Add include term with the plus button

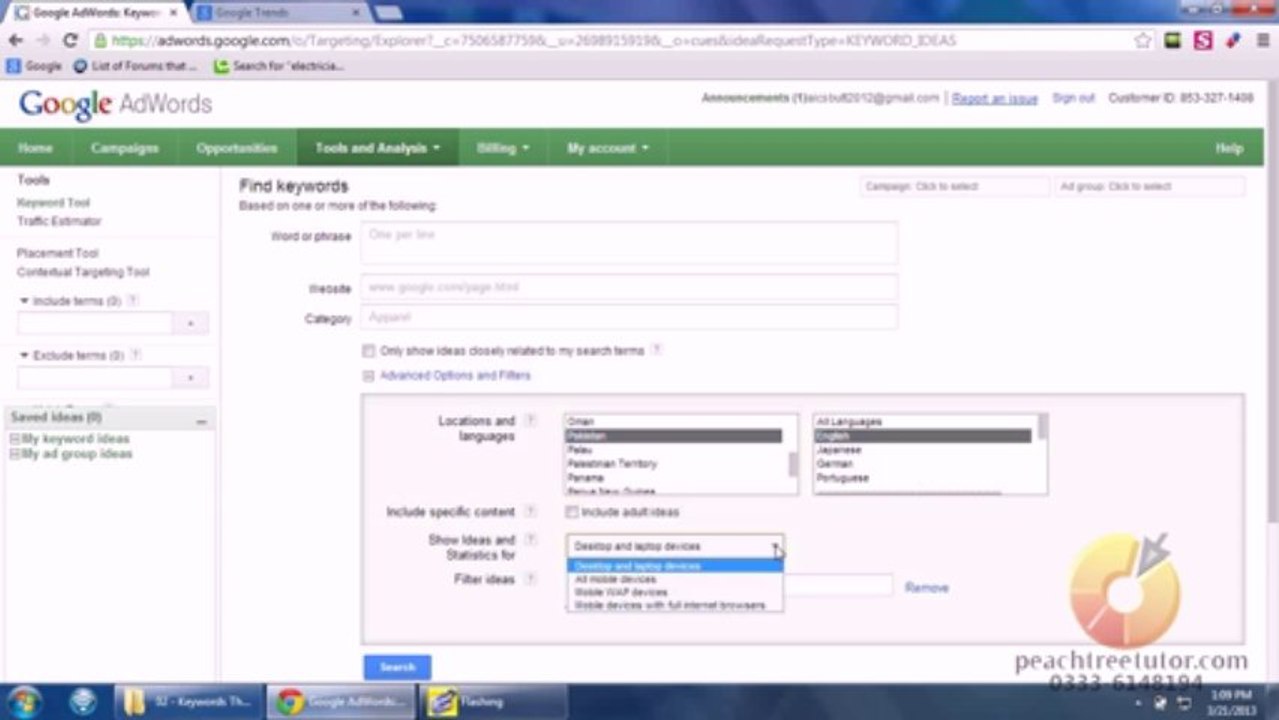pyautogui.click(x=190, y=324)
